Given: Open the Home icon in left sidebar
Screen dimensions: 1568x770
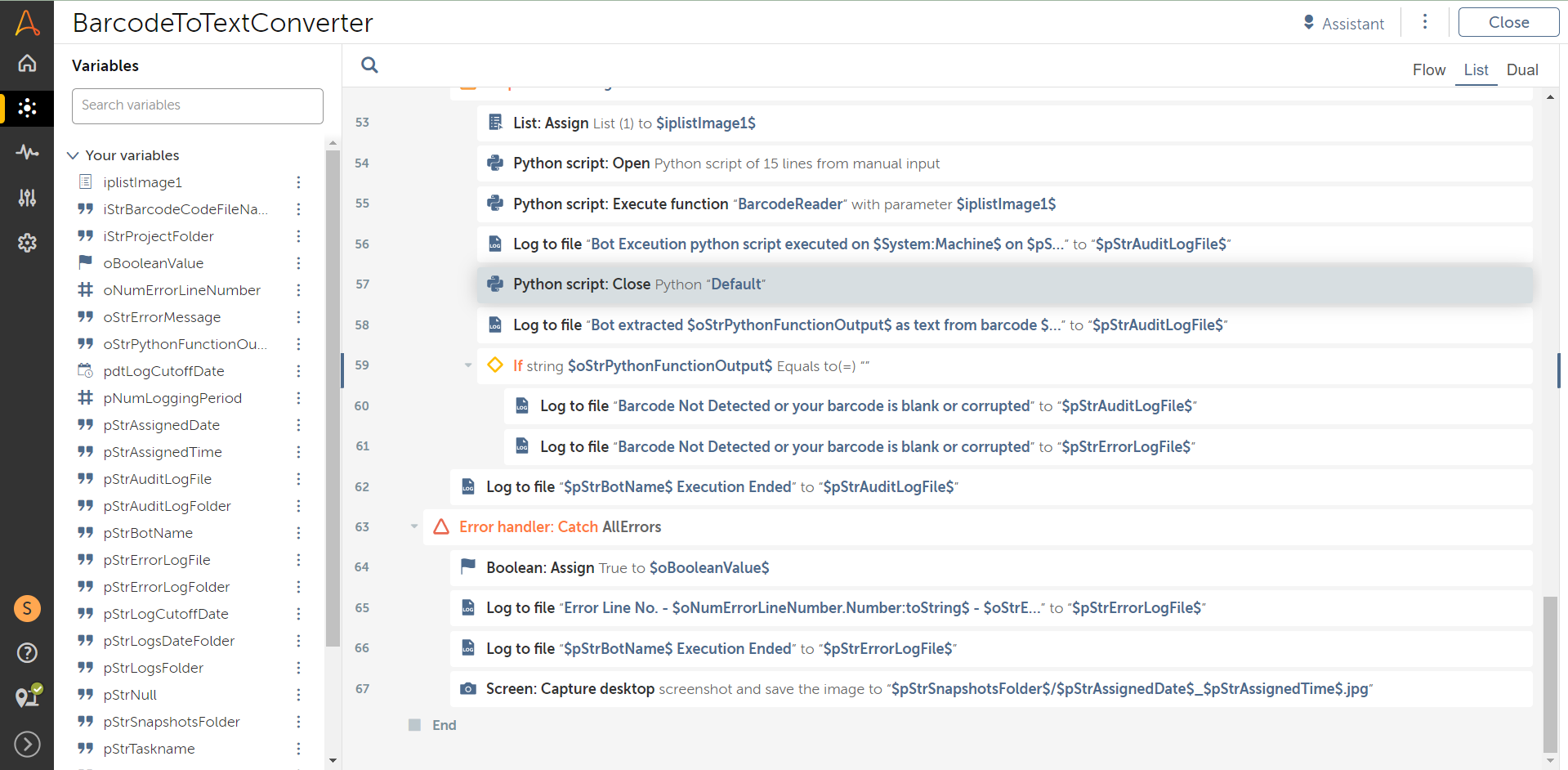Looking at the screenshot, I should 27,63.
